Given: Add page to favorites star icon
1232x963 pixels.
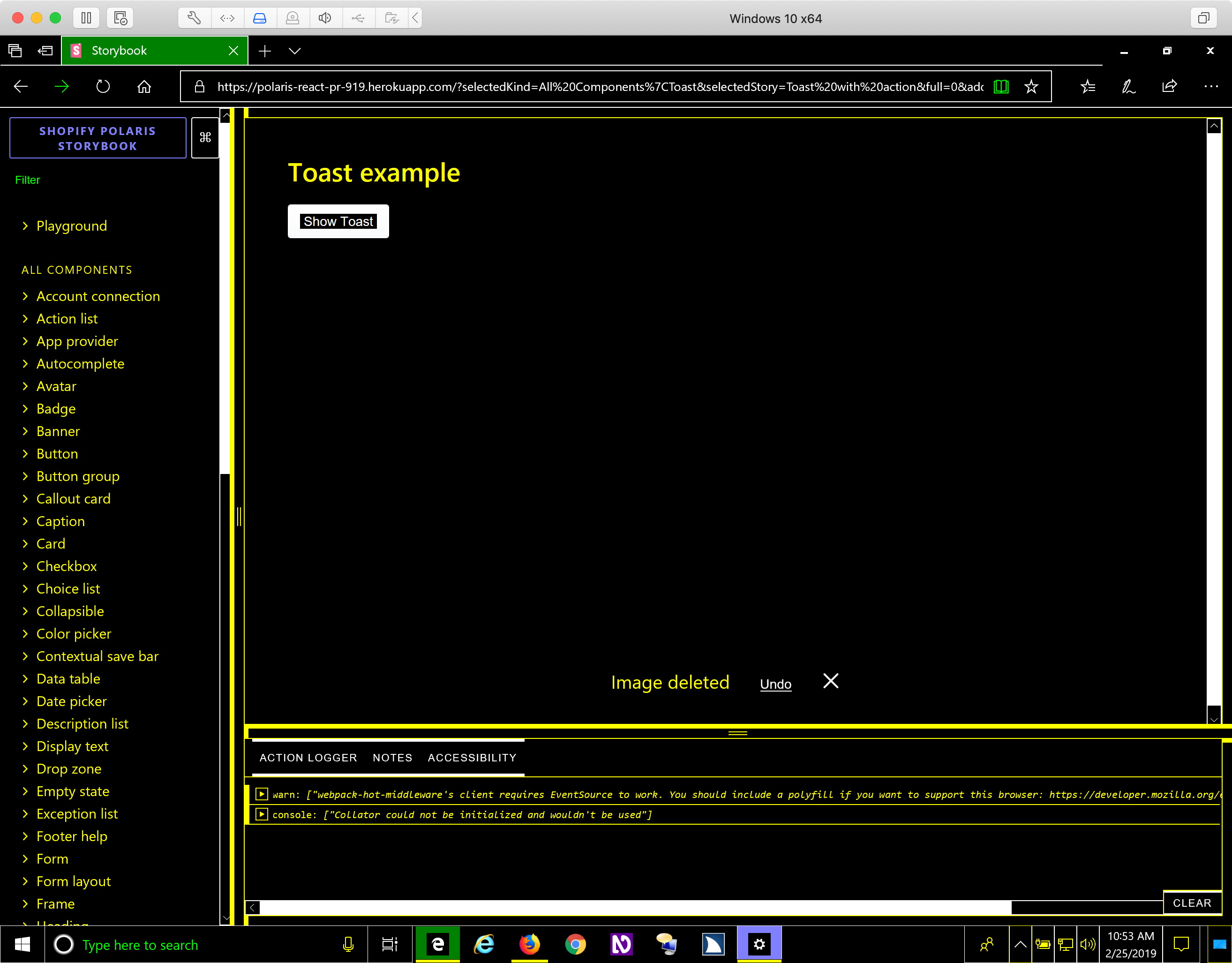Looking at the screenshot, I should click(1031, 86).
